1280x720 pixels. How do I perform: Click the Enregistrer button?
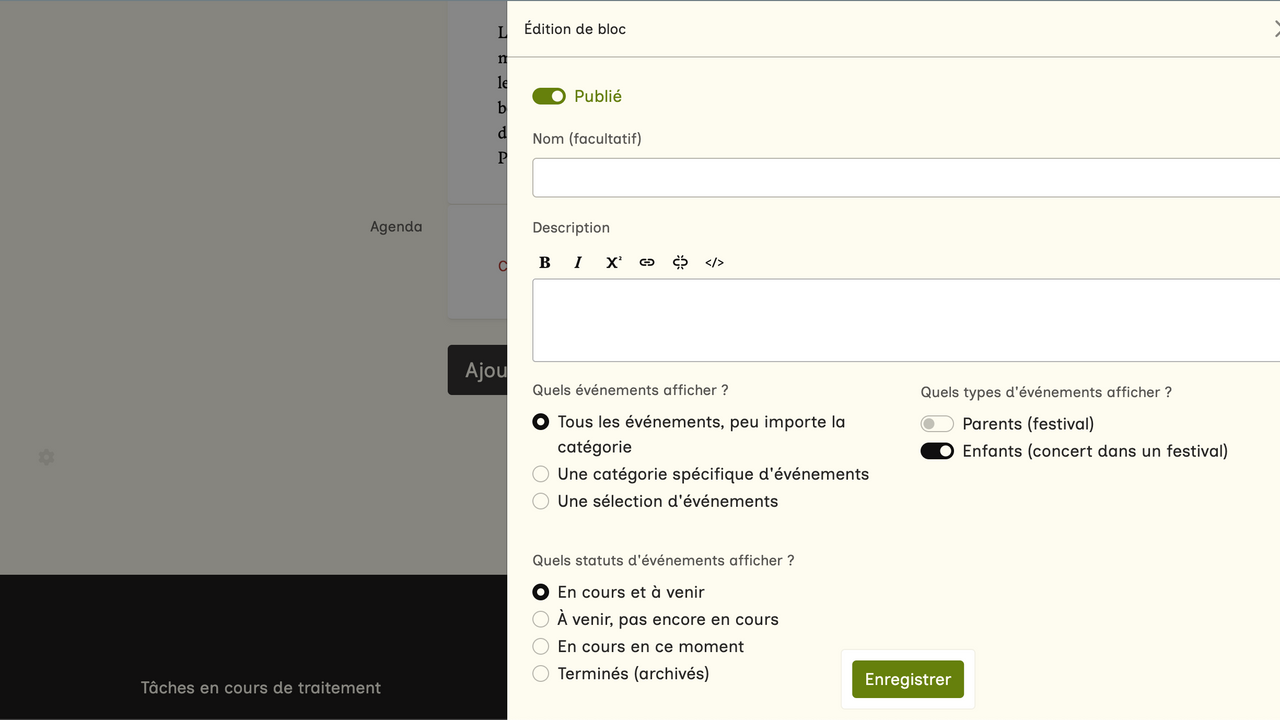point(907,679)
